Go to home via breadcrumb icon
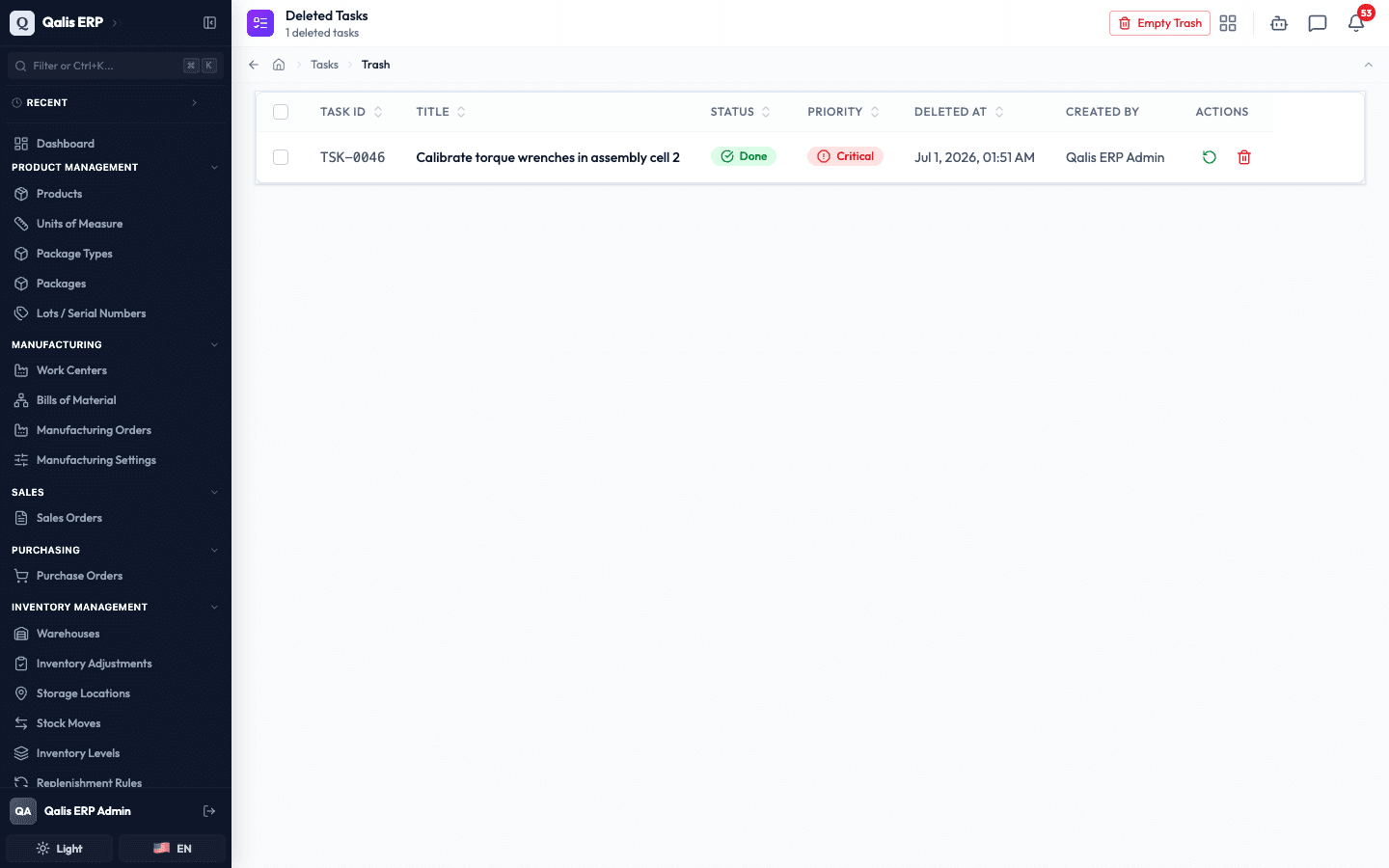The height and width of the screenshot is (868, 1389). coord(279,65)
